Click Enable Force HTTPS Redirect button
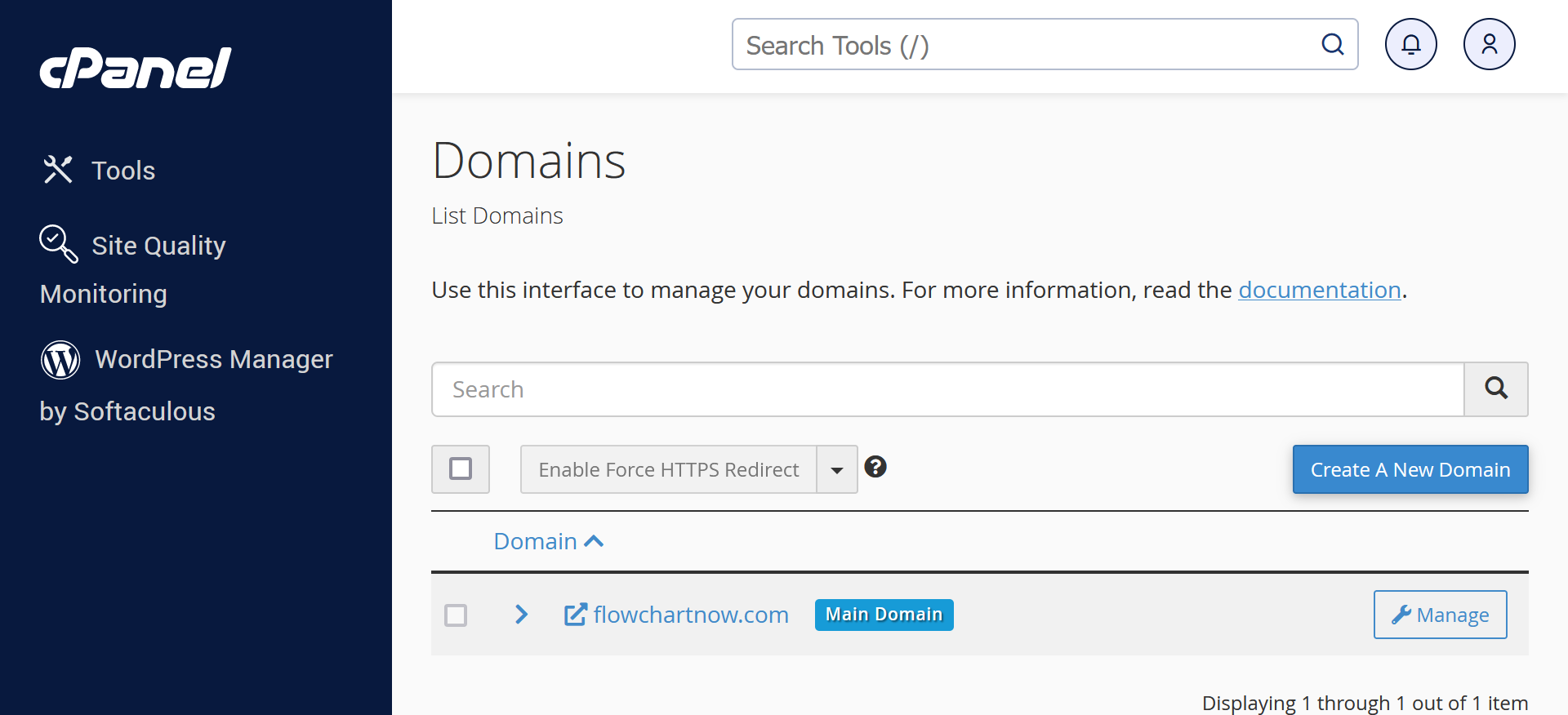The width and height of the screenshot is (1568, 715). point(669,469)
